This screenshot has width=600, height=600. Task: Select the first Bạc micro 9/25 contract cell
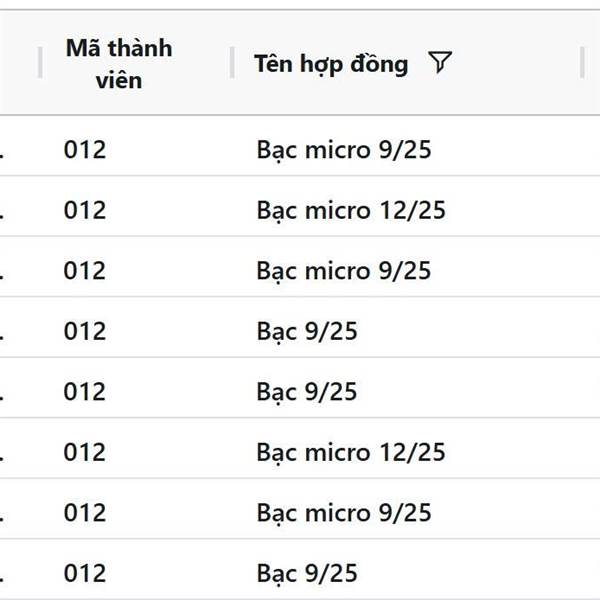coord(344,150)
